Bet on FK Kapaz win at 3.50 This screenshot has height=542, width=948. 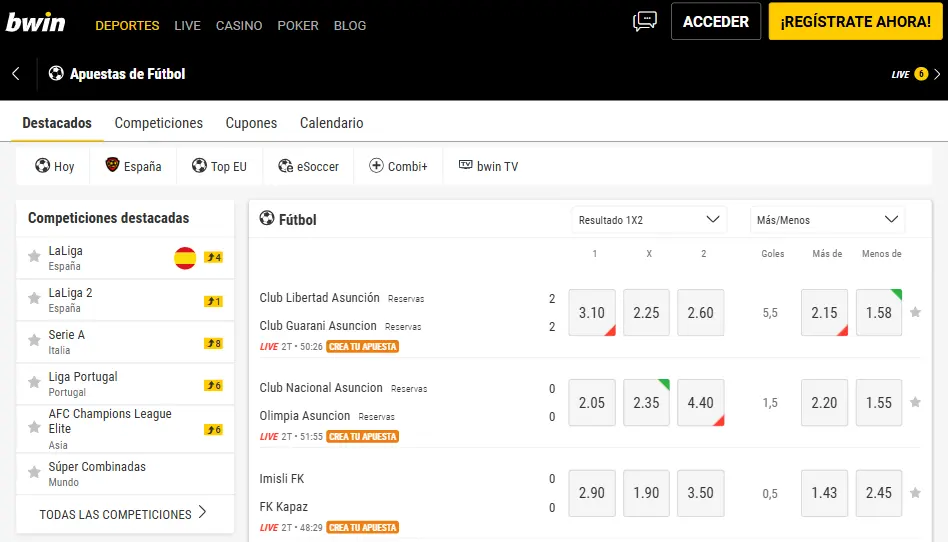(701, 493)
